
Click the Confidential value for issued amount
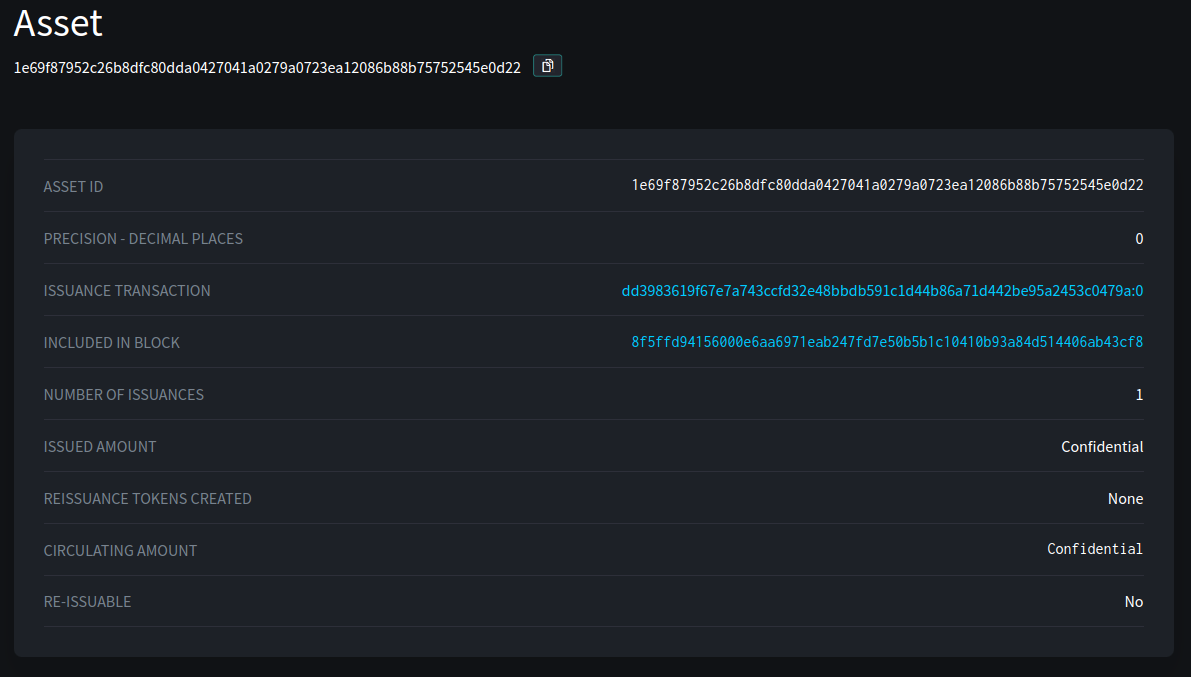[x=1102, y=447]
